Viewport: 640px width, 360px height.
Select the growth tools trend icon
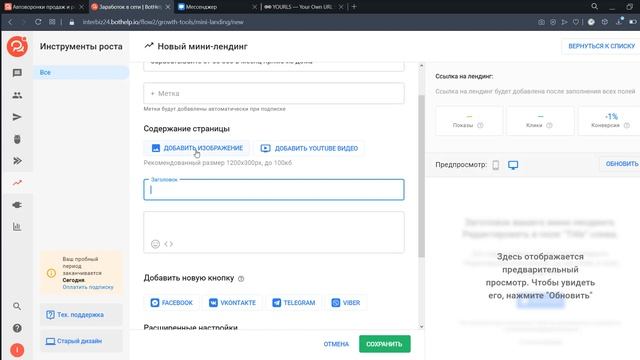(x=17, y=183)
